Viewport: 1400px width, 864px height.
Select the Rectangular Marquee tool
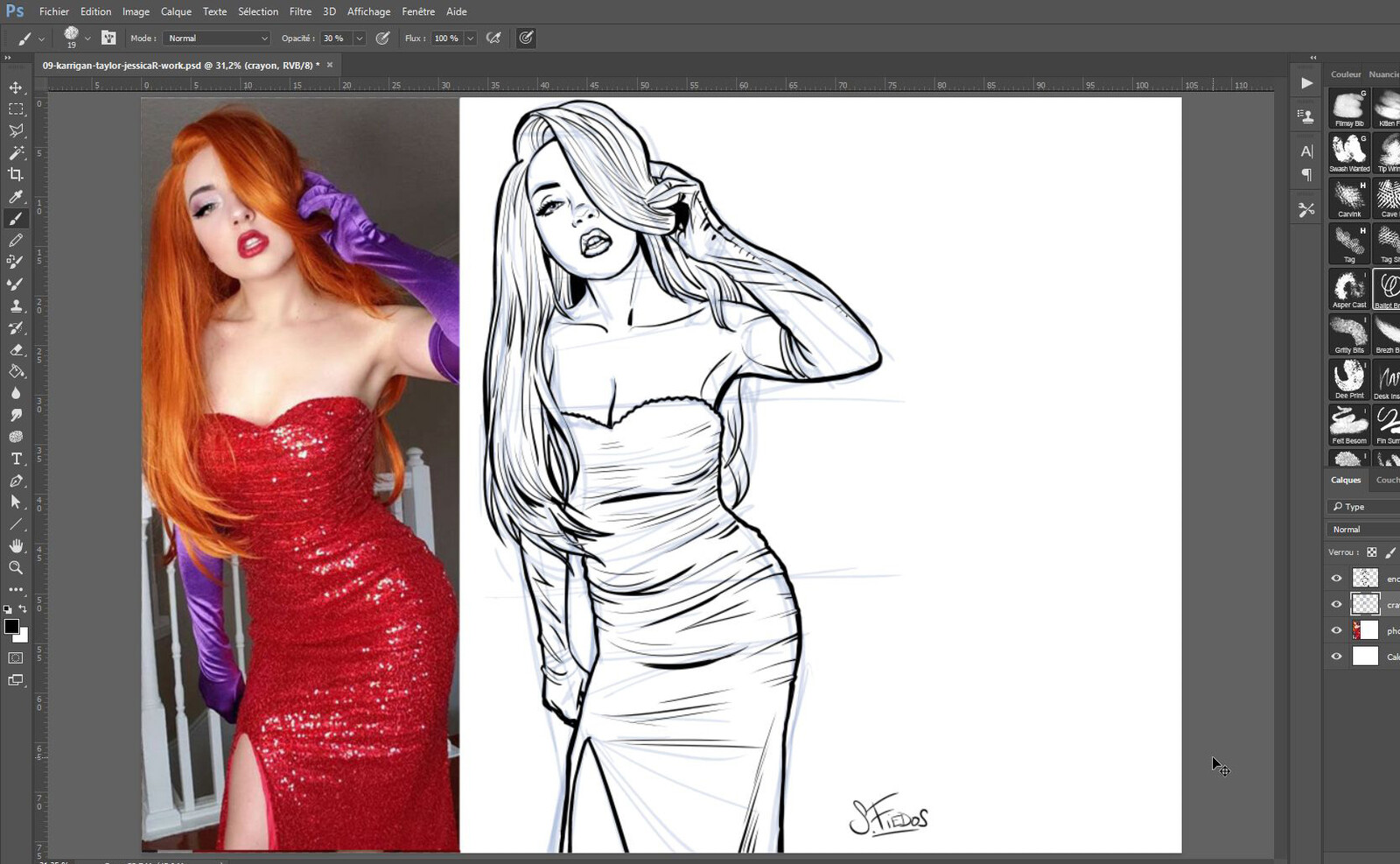(16, 109)
